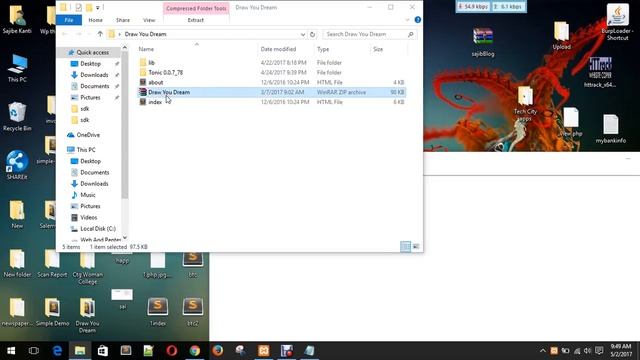Open the View ribbon tab
640x360 pixels.
(149, 20)
